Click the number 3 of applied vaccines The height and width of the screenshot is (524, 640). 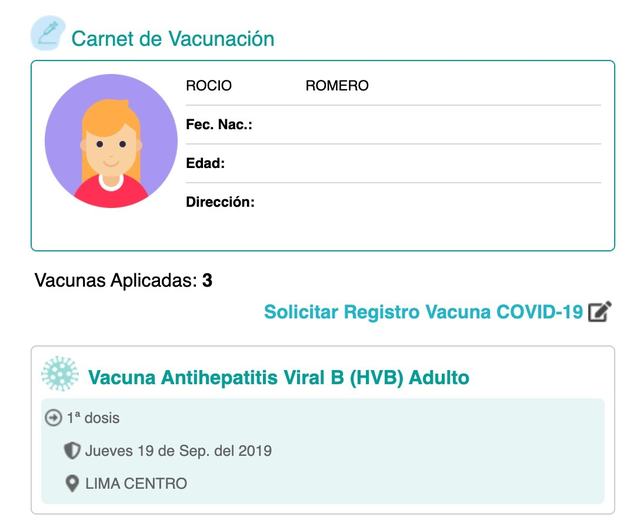[207, 280]
